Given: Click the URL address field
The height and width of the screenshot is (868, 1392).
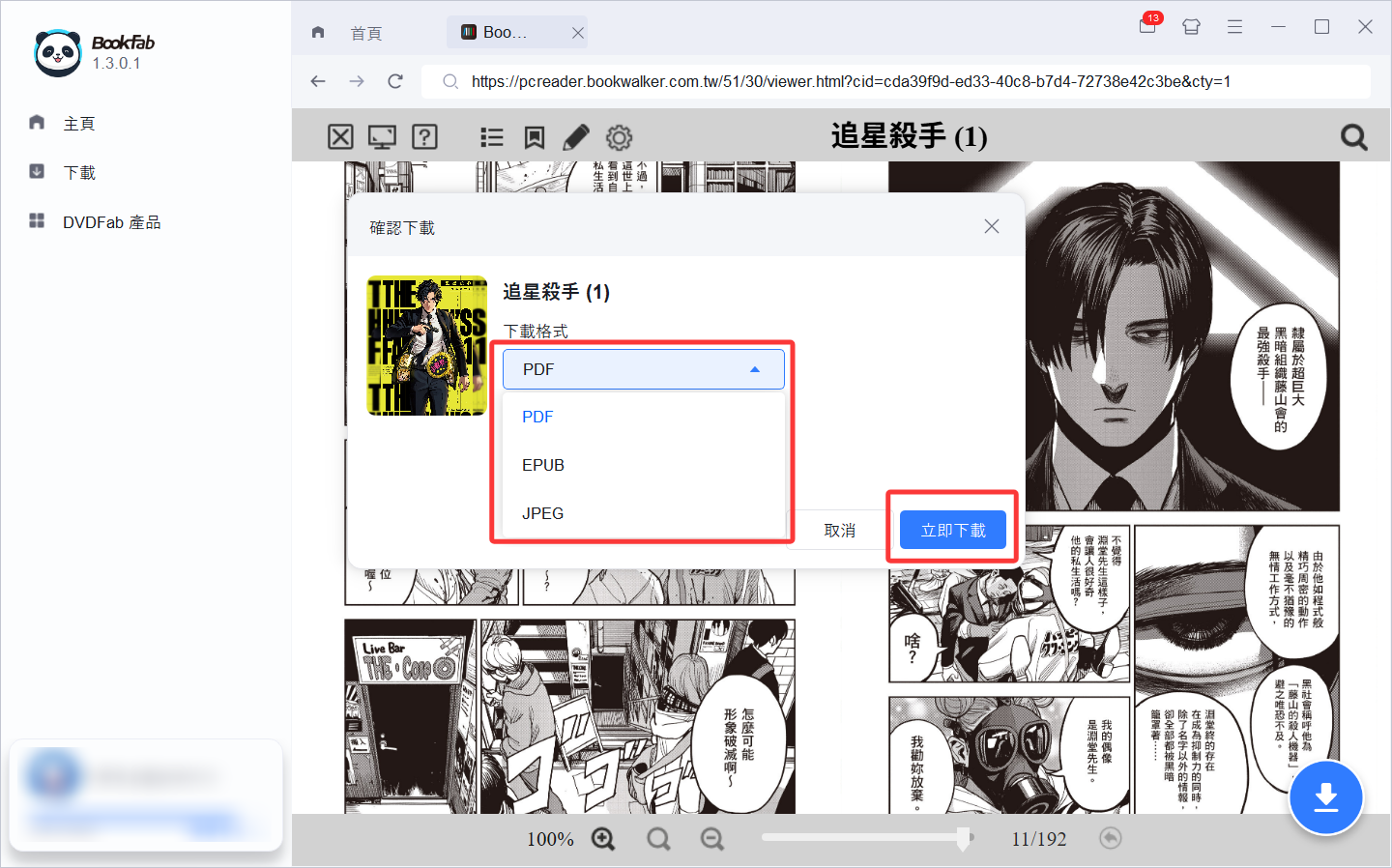Looking at the screenshot, I should coord(896,81).
